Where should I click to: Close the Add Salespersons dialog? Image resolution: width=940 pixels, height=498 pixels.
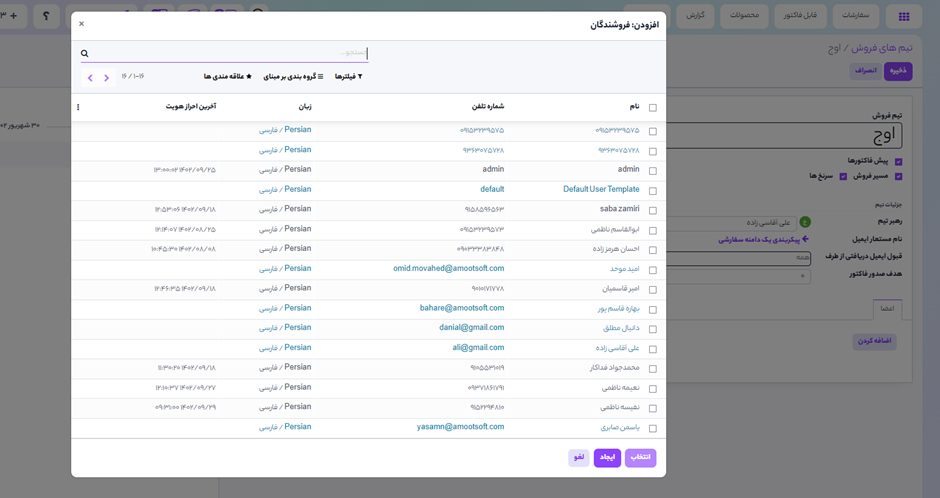click(x=82, y=24)
